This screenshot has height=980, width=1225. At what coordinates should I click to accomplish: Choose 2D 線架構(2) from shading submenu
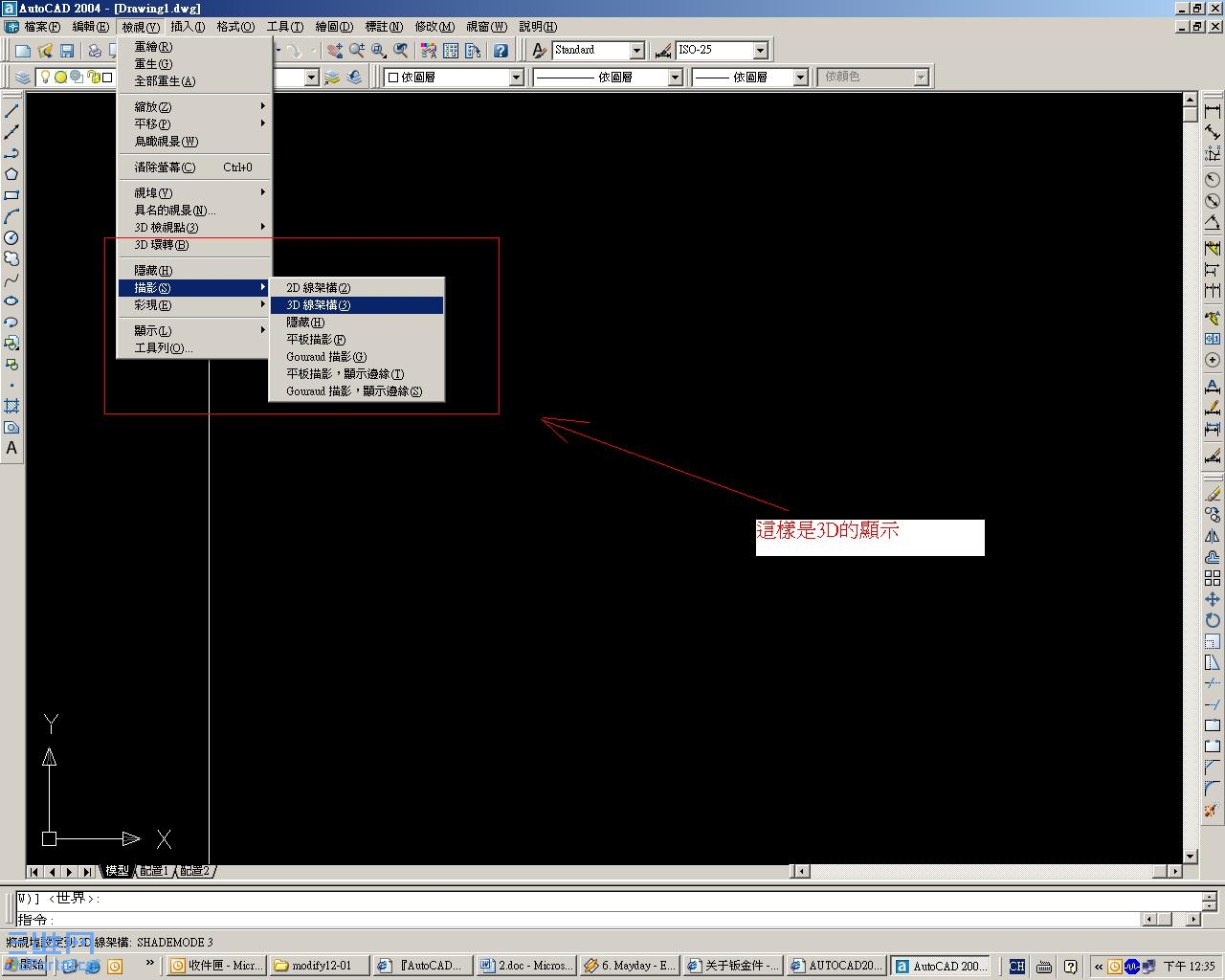(357, 288)
